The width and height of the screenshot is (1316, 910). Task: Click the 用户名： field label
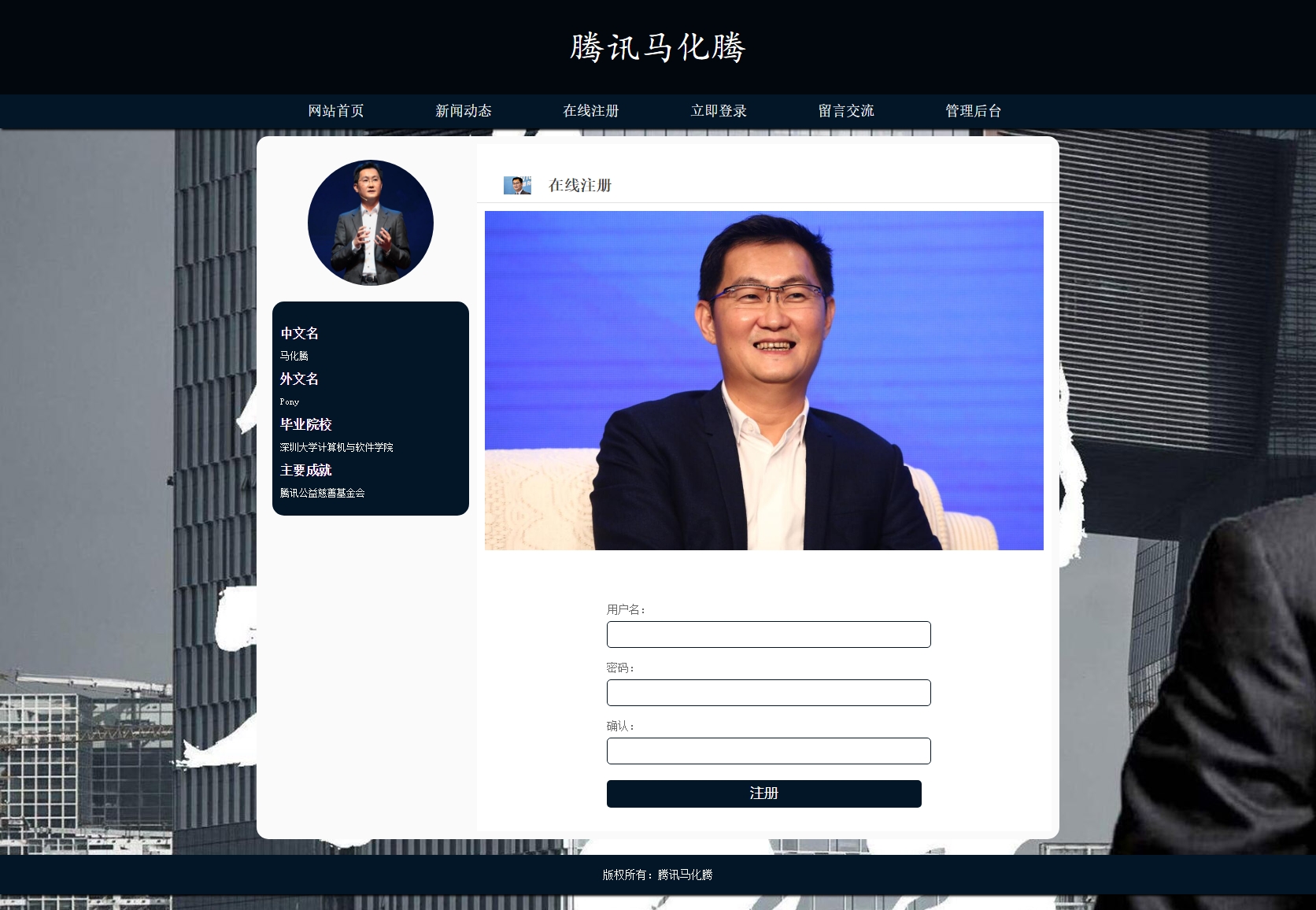626,609
